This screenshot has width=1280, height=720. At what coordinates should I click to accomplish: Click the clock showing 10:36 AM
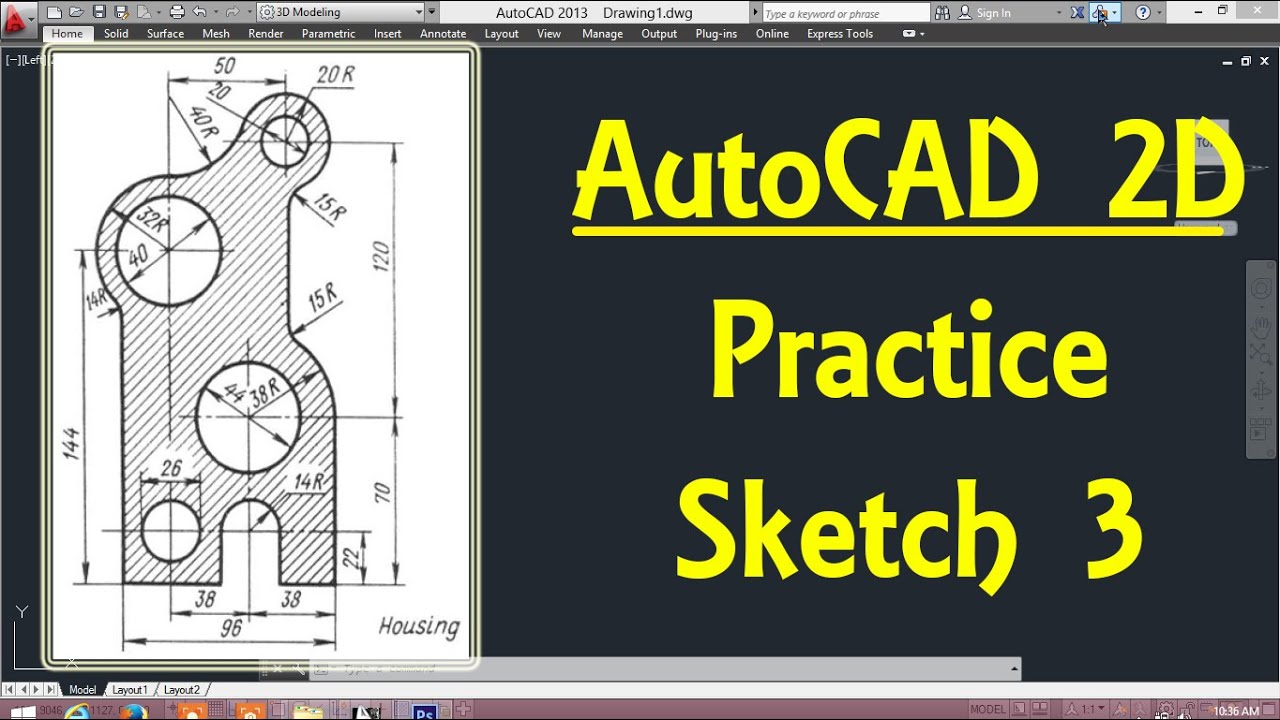tap(1235, 711)
